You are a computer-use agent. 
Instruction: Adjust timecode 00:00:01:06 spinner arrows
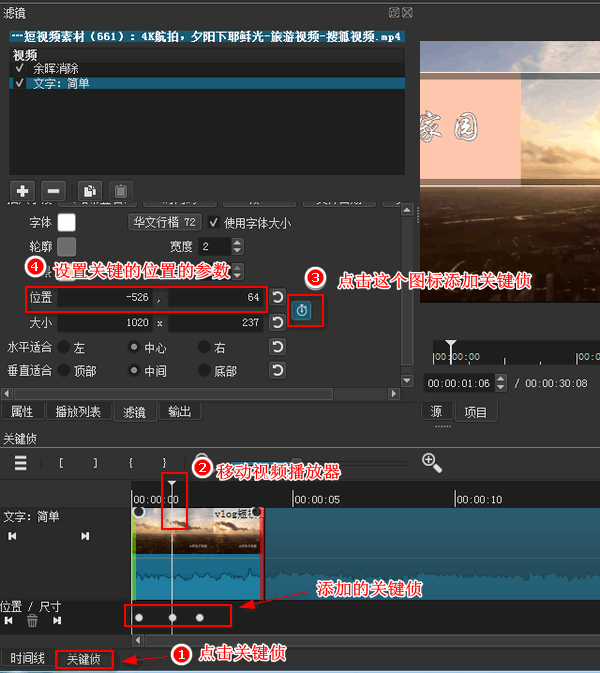[x=501, y=383]
